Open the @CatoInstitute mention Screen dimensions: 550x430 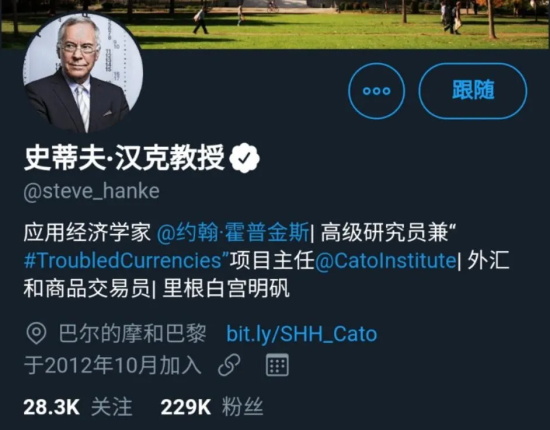[x=385, y=261]
